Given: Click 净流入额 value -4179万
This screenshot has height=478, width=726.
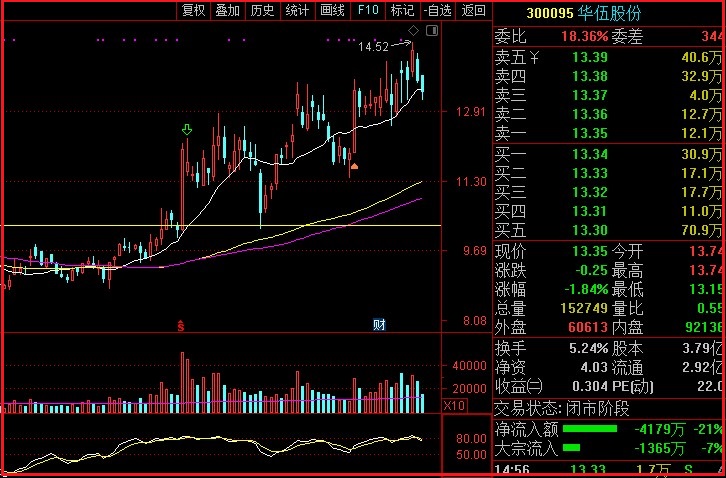Looking at the screenshot, I should pos(659,429).
